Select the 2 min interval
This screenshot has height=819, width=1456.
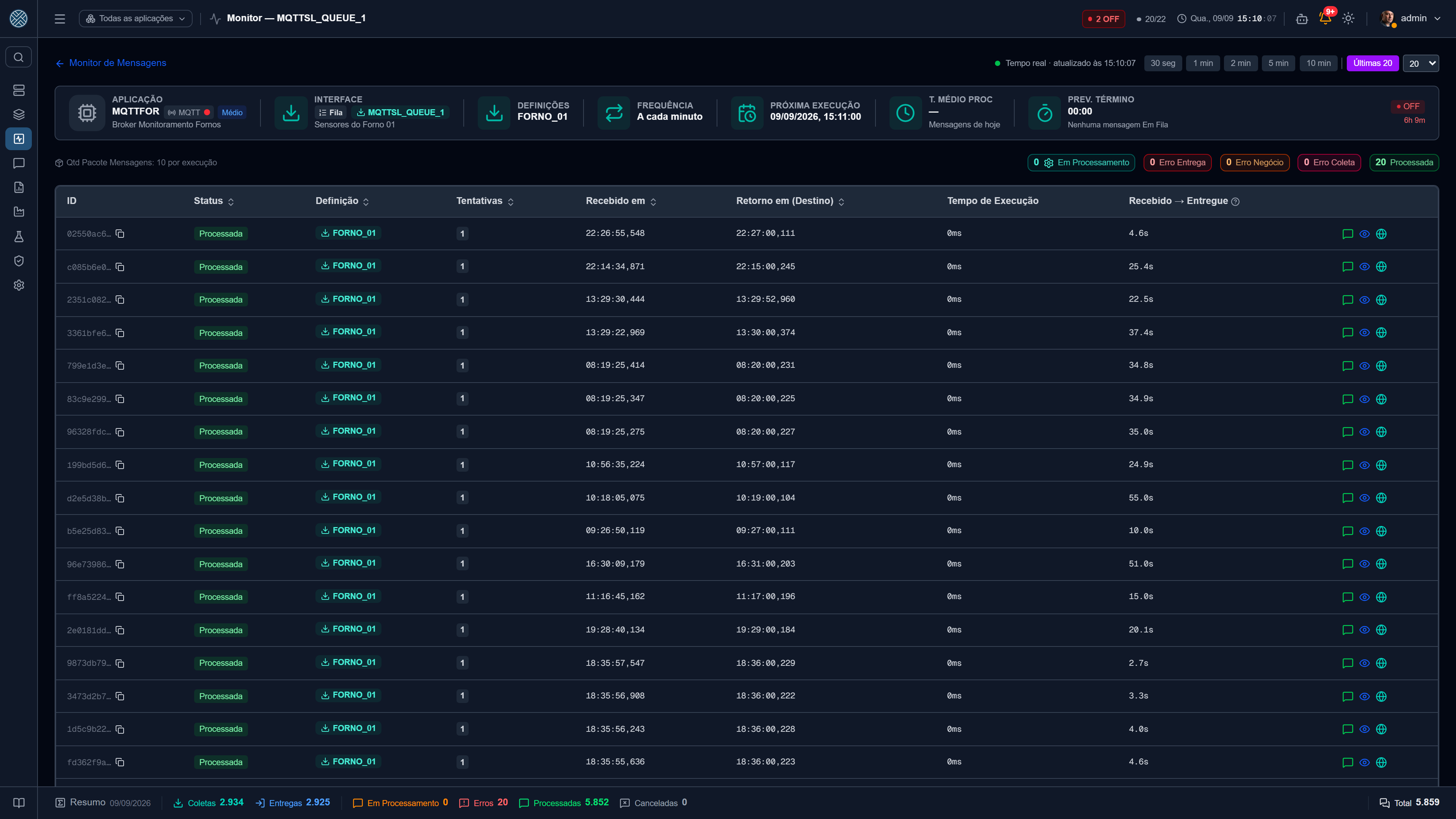[x=1241, y=63]
